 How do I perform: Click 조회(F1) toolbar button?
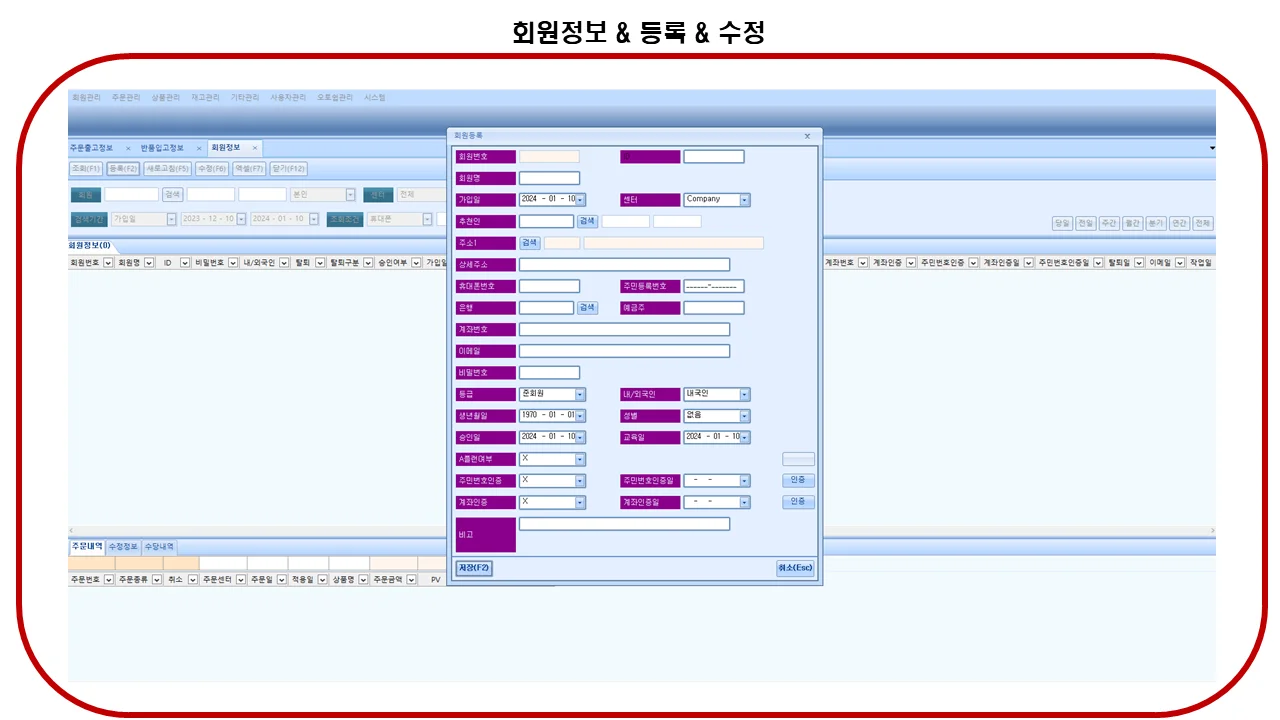86,169
